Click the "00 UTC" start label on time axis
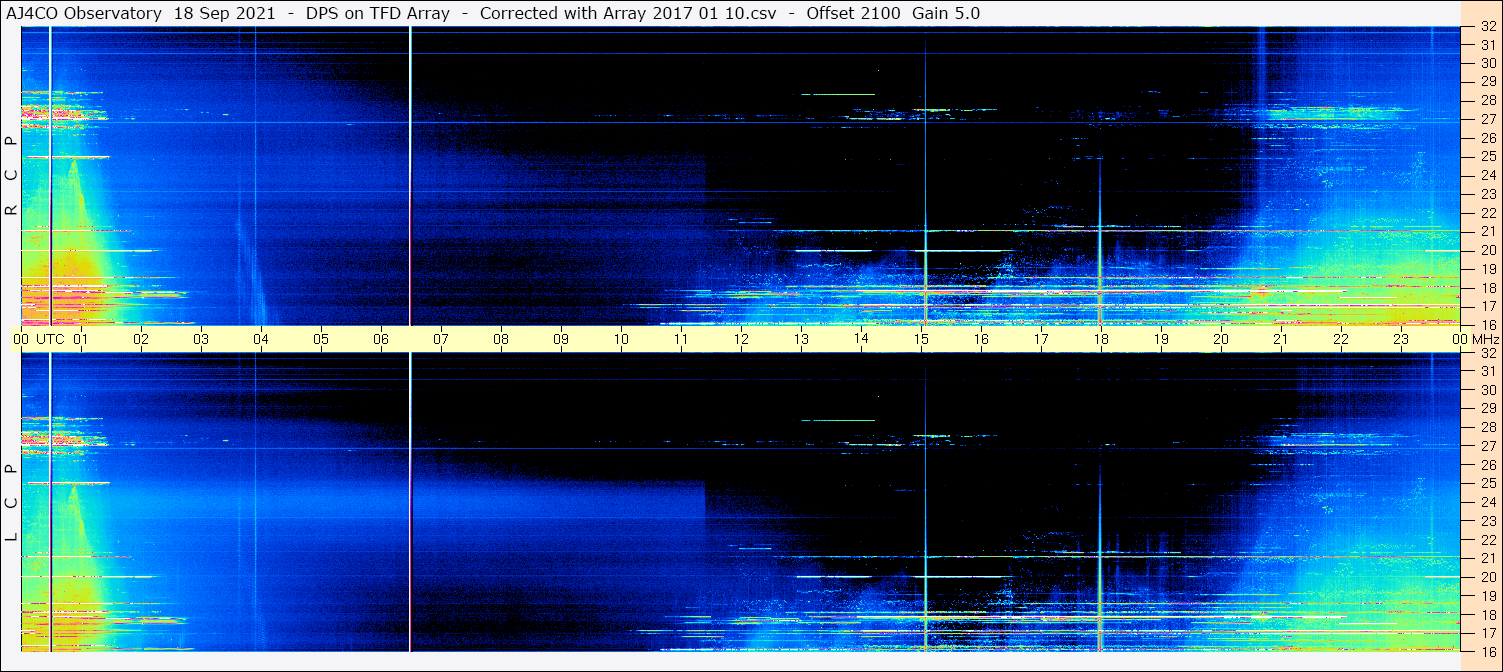Viewport: 1503px width, 672px height. (x=39, y=339)
